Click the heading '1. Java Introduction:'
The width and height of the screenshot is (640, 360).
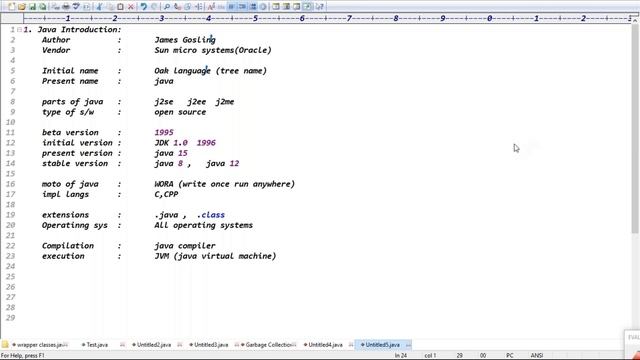tap(73, 29)
